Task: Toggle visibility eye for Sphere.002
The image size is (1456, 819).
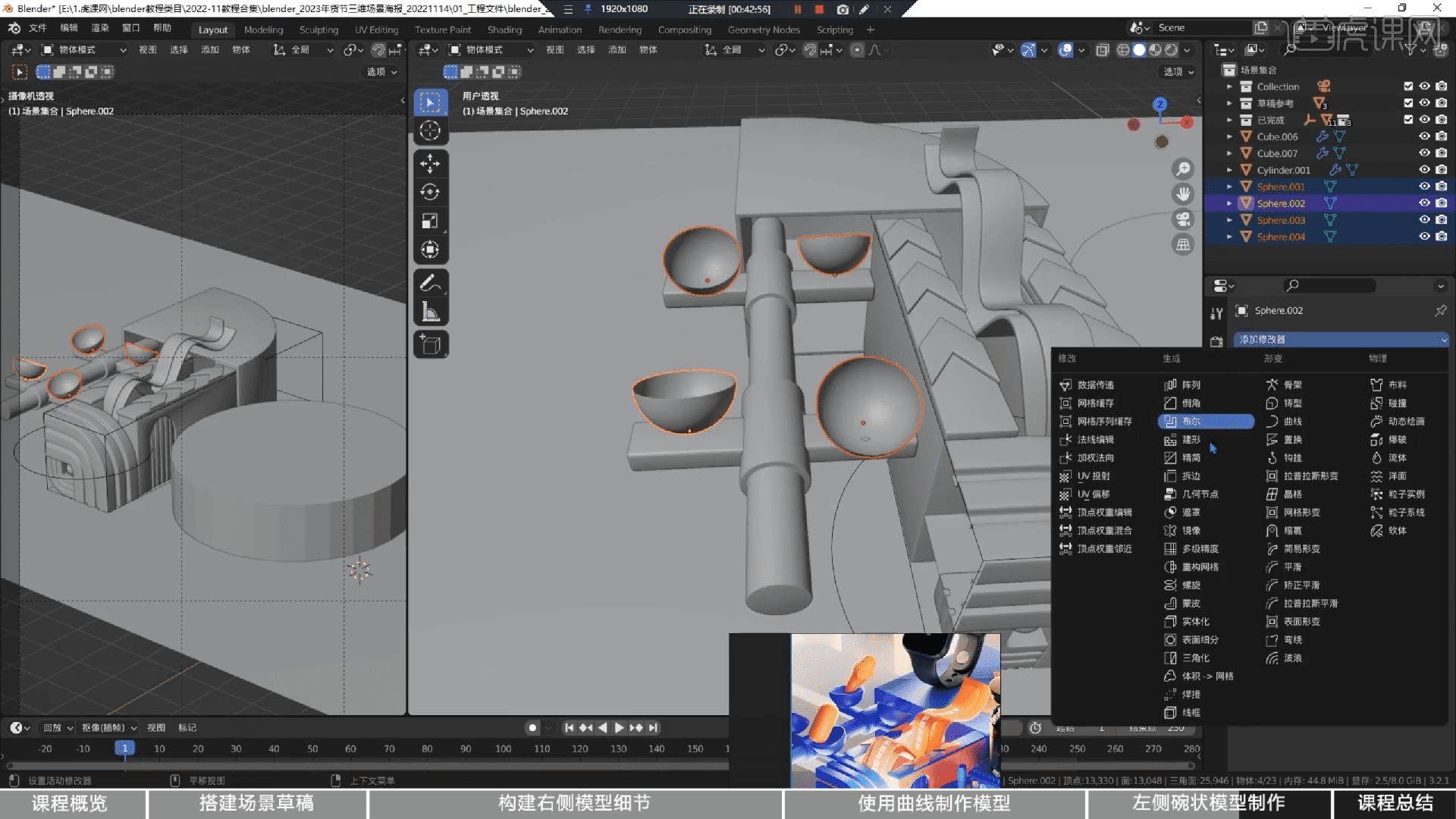Action: point(1424,203)
